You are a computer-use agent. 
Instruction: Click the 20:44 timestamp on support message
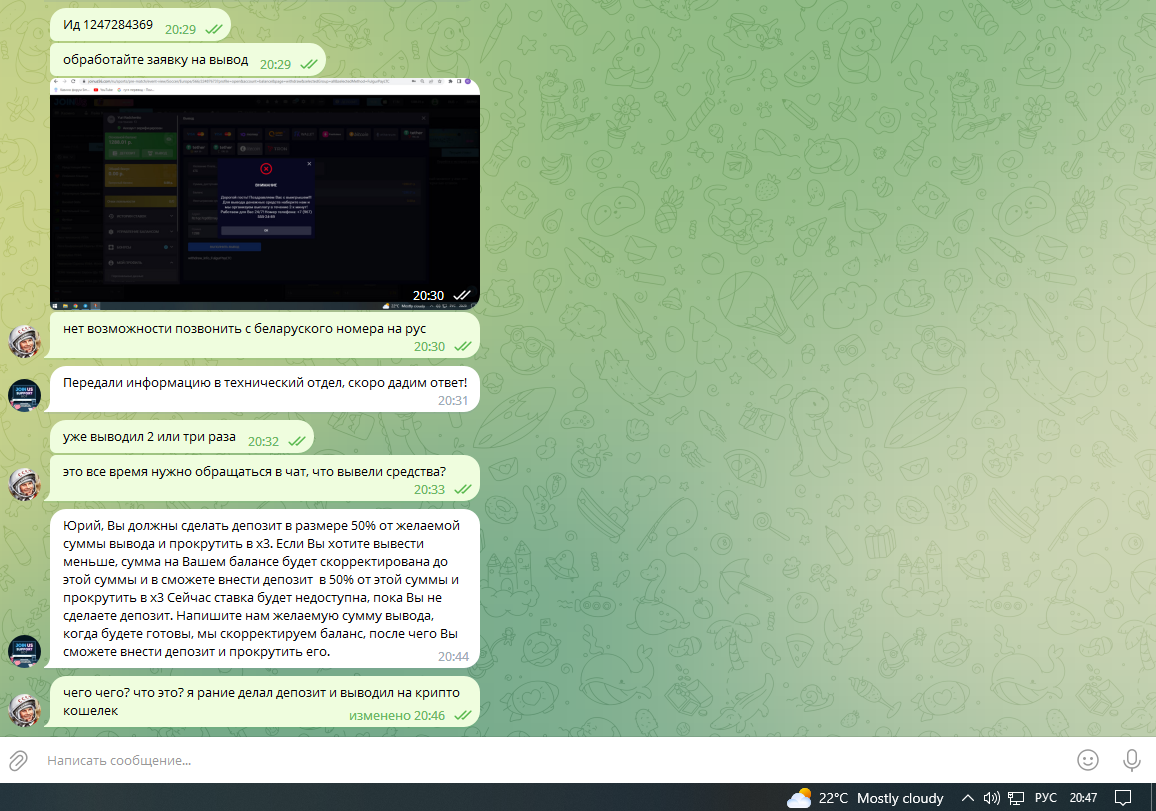click(x=453, y=657)
